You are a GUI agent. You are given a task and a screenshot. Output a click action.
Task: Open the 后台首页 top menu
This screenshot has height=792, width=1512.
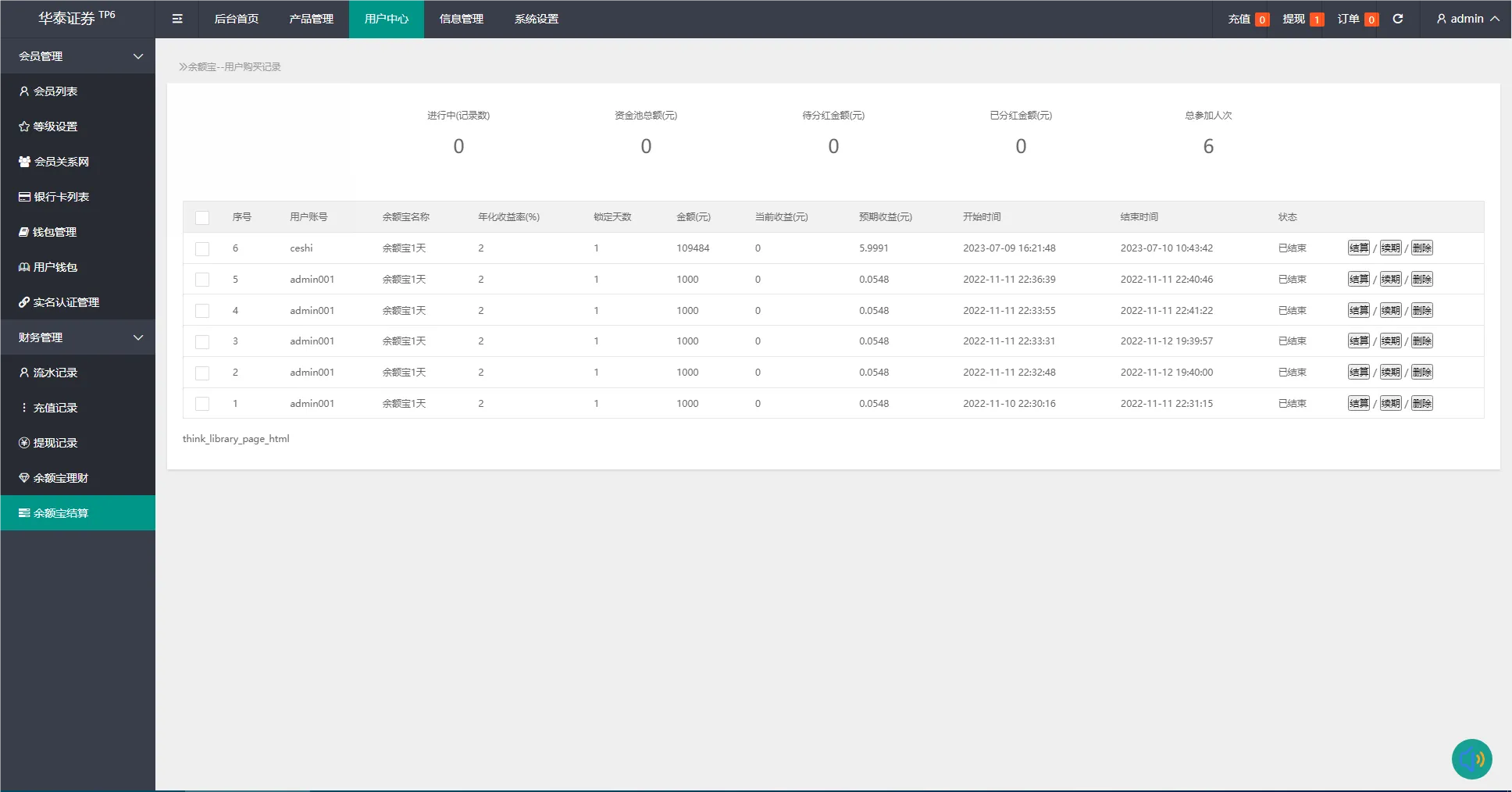tap(237, 19)
